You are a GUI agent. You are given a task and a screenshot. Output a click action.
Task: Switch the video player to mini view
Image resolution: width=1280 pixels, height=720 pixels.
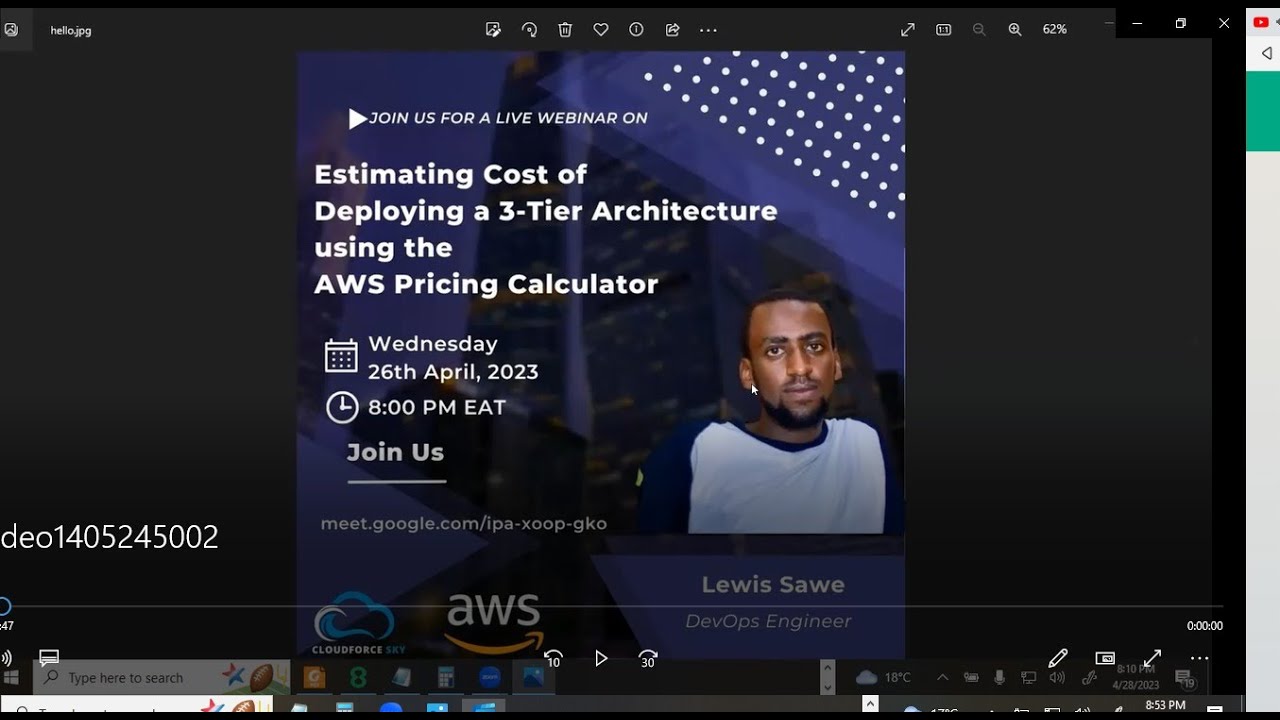click(x=1105, y=658)
